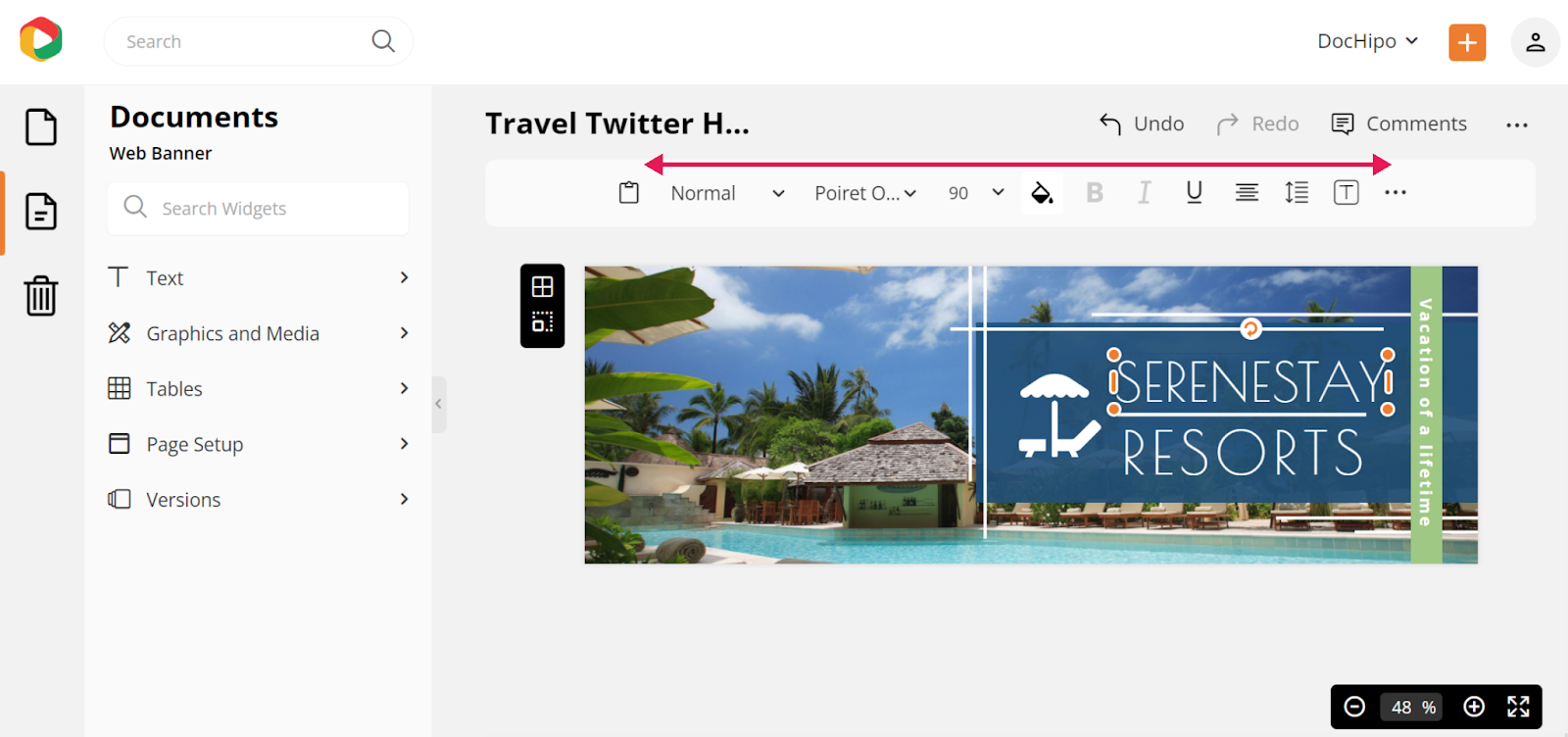Open the Comments panel
This screenshot has height=737, width=1568.
(1398, 124)
